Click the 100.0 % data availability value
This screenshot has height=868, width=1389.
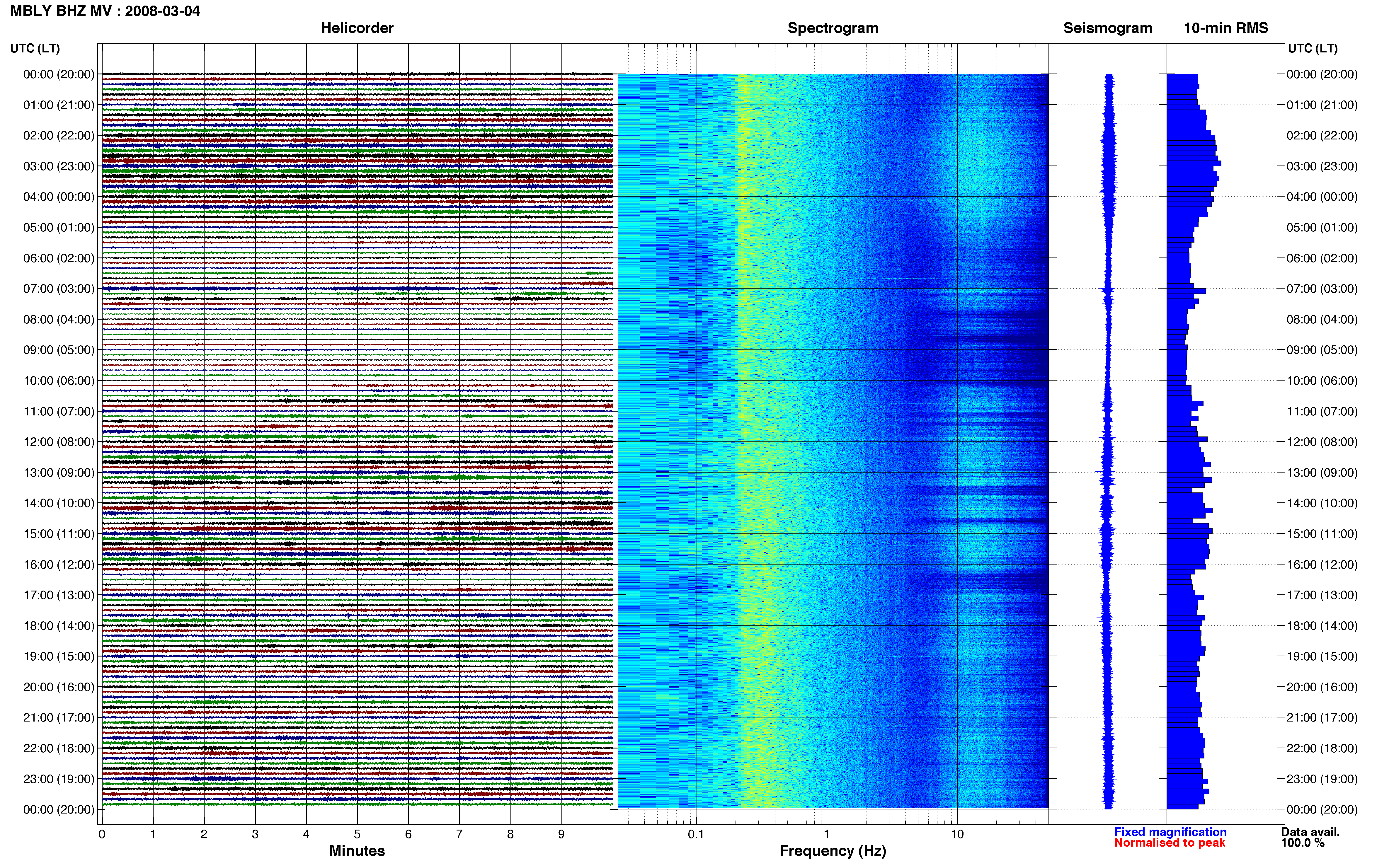tap(1303, 843)
